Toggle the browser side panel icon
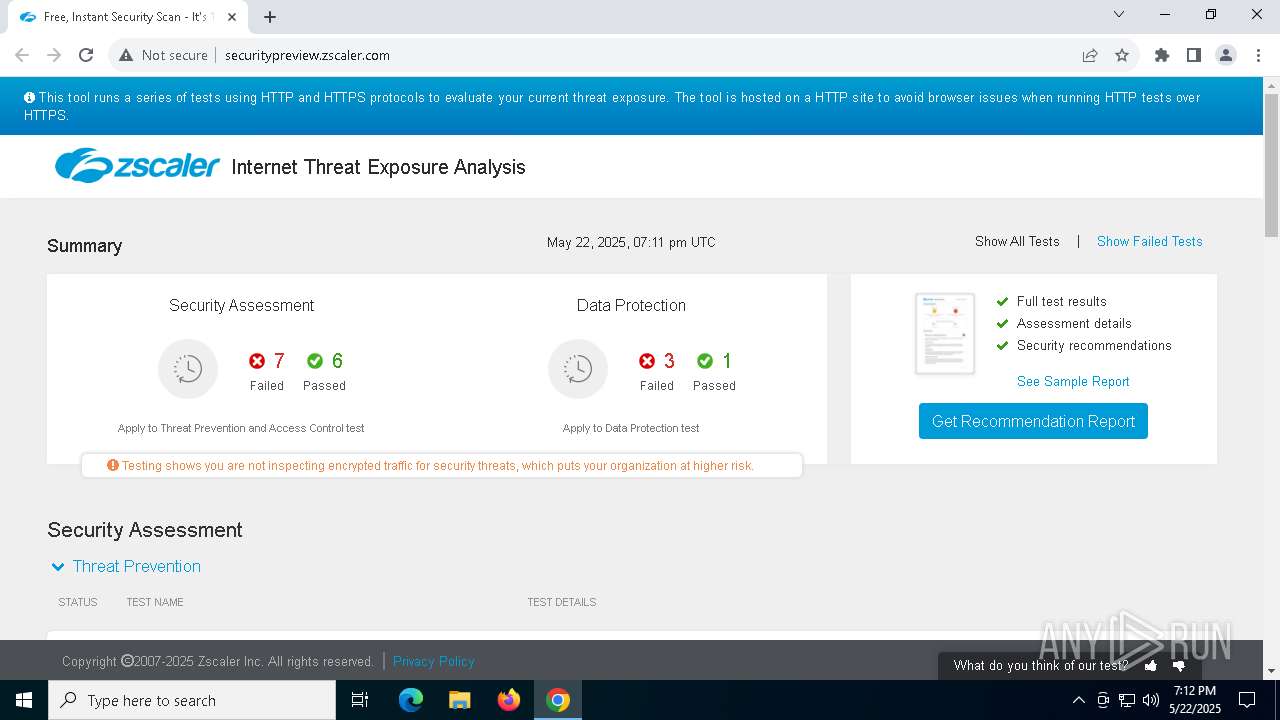 tap(1194, 55)
